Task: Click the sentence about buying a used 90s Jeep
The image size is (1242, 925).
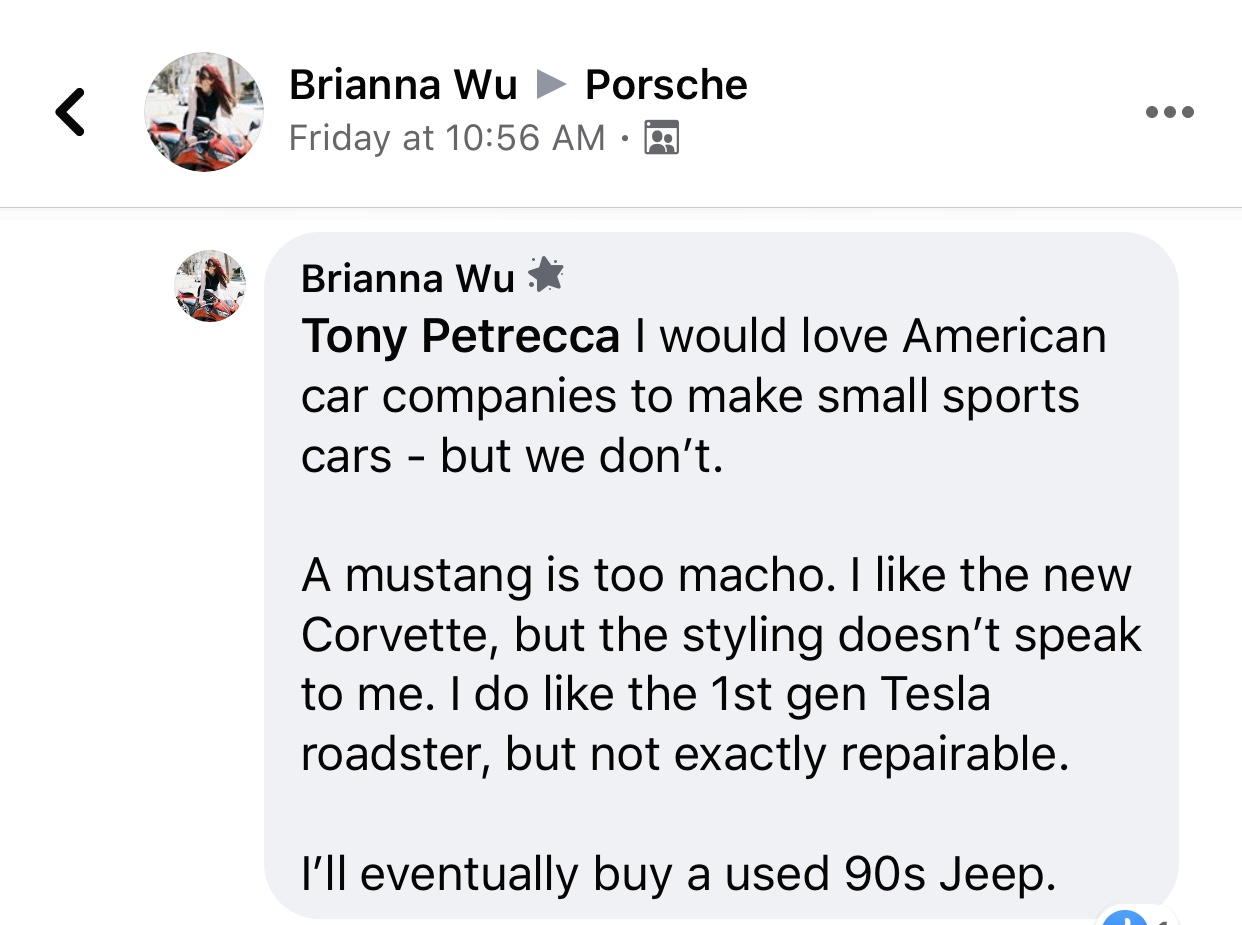Action: (x=679, y=875)
